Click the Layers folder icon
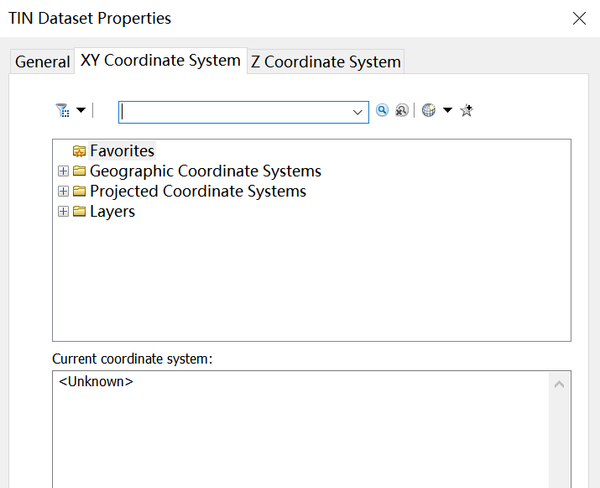Screen dimensions: 600x488 (79, 211)
